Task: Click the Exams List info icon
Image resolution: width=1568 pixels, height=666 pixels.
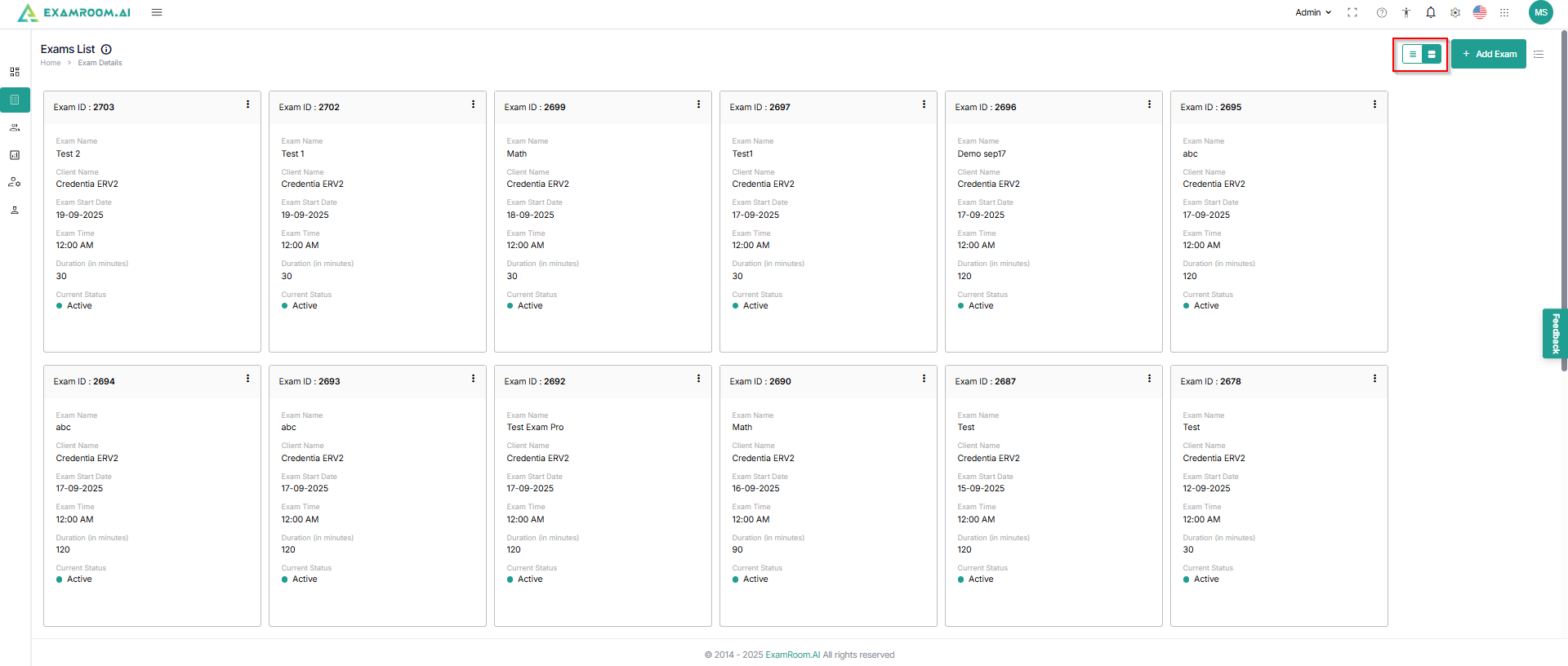Action: tap(106, 49)
